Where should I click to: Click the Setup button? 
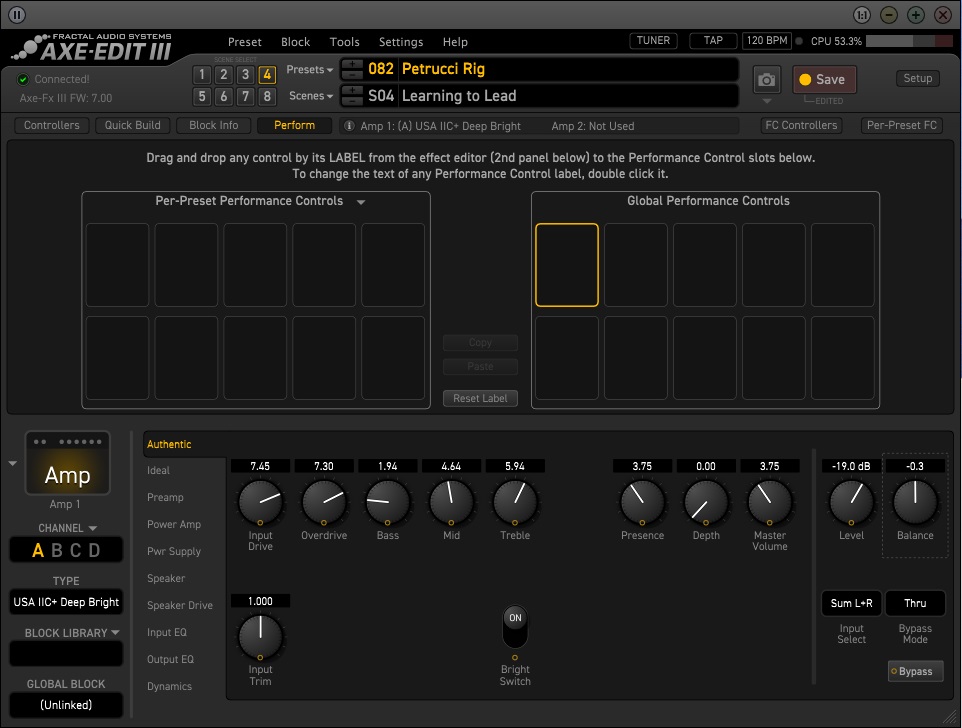[x=917, y=79]
